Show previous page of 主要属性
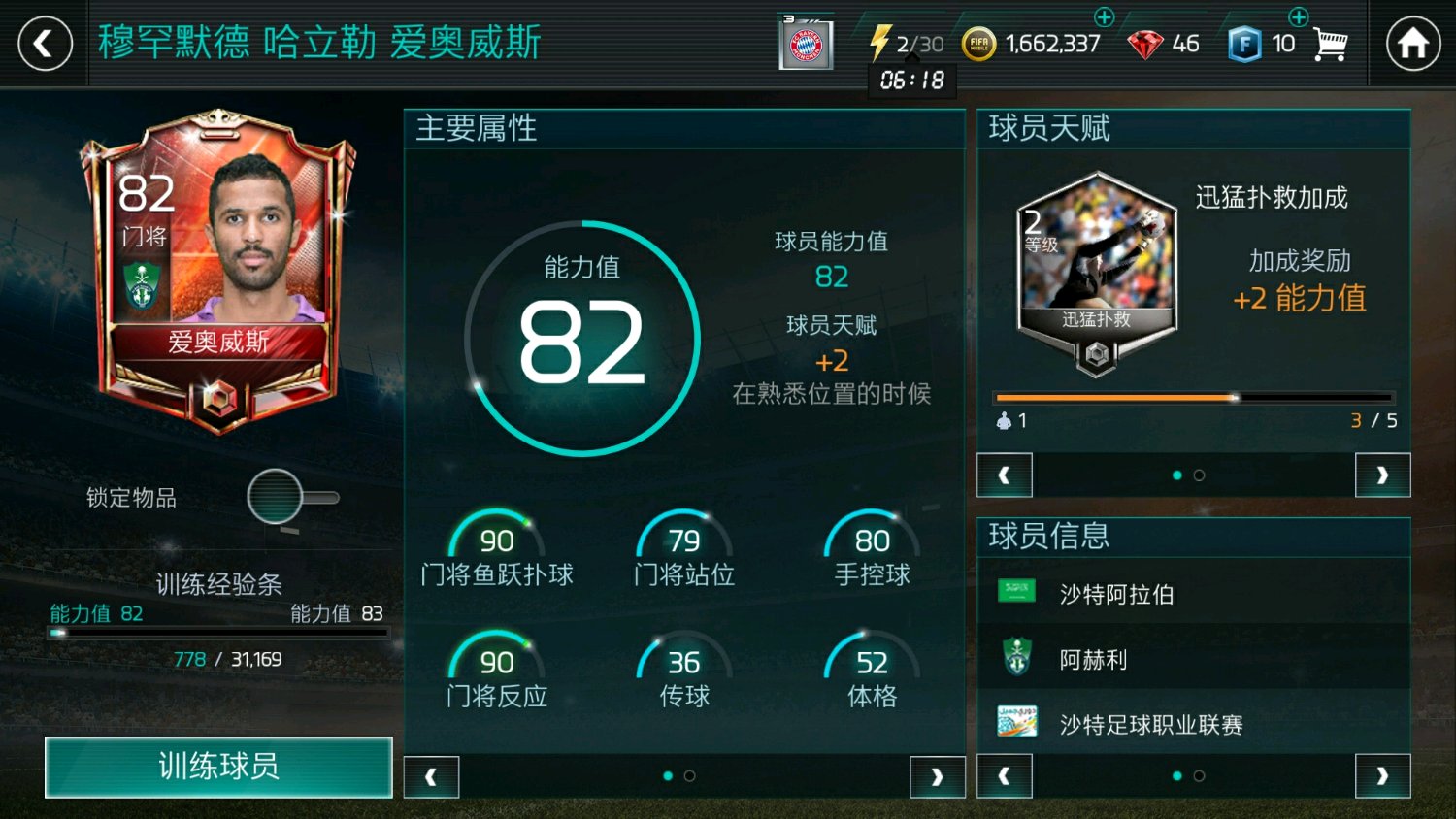The width and height of the screenshot is (1456, 819). (431, 776)
